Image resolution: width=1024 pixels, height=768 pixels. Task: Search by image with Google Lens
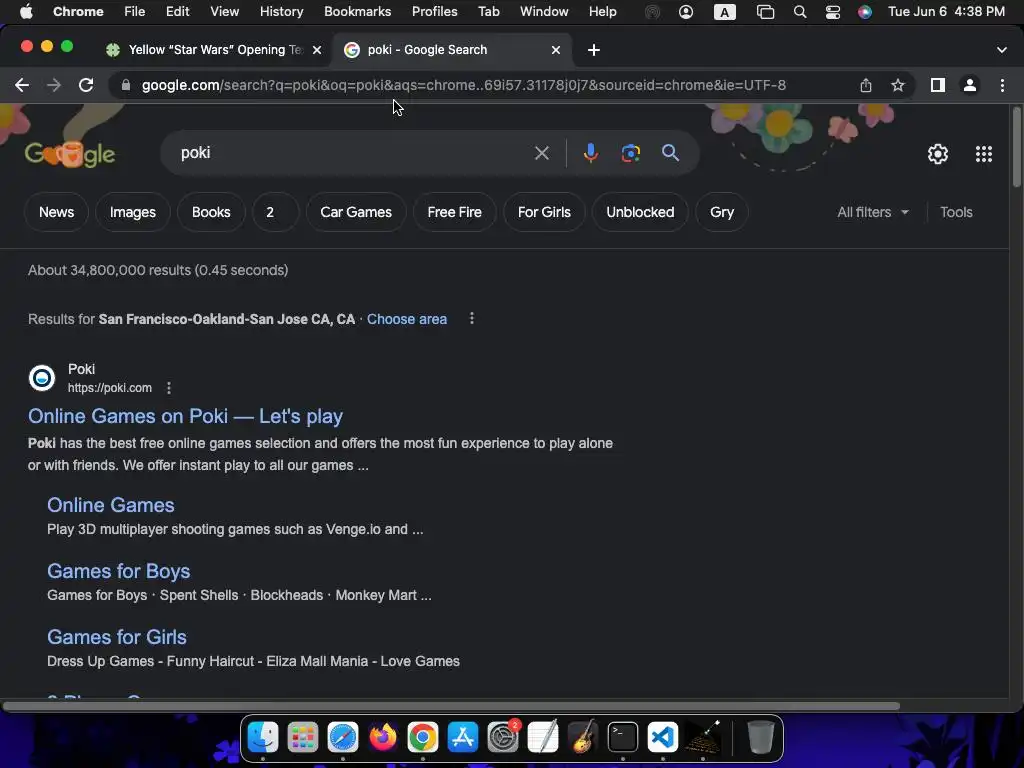pos(630,153)
